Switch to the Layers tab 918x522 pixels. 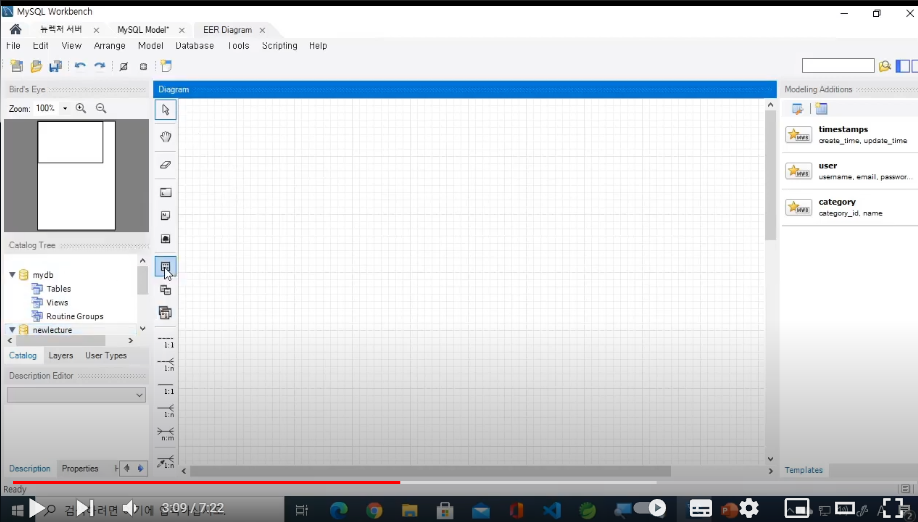[61, 355]
